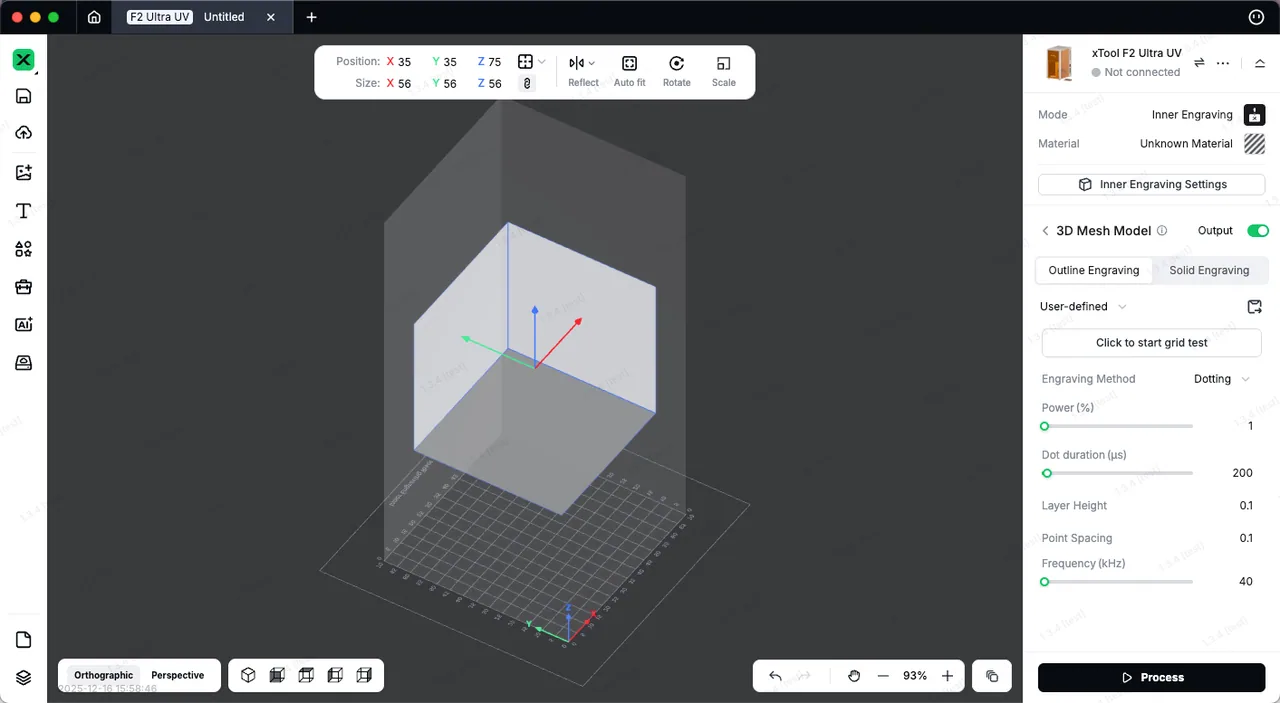The height and width of the screenshot is (703, 1280).
Task: Click the Rotate tool
Action: [676, 70]
